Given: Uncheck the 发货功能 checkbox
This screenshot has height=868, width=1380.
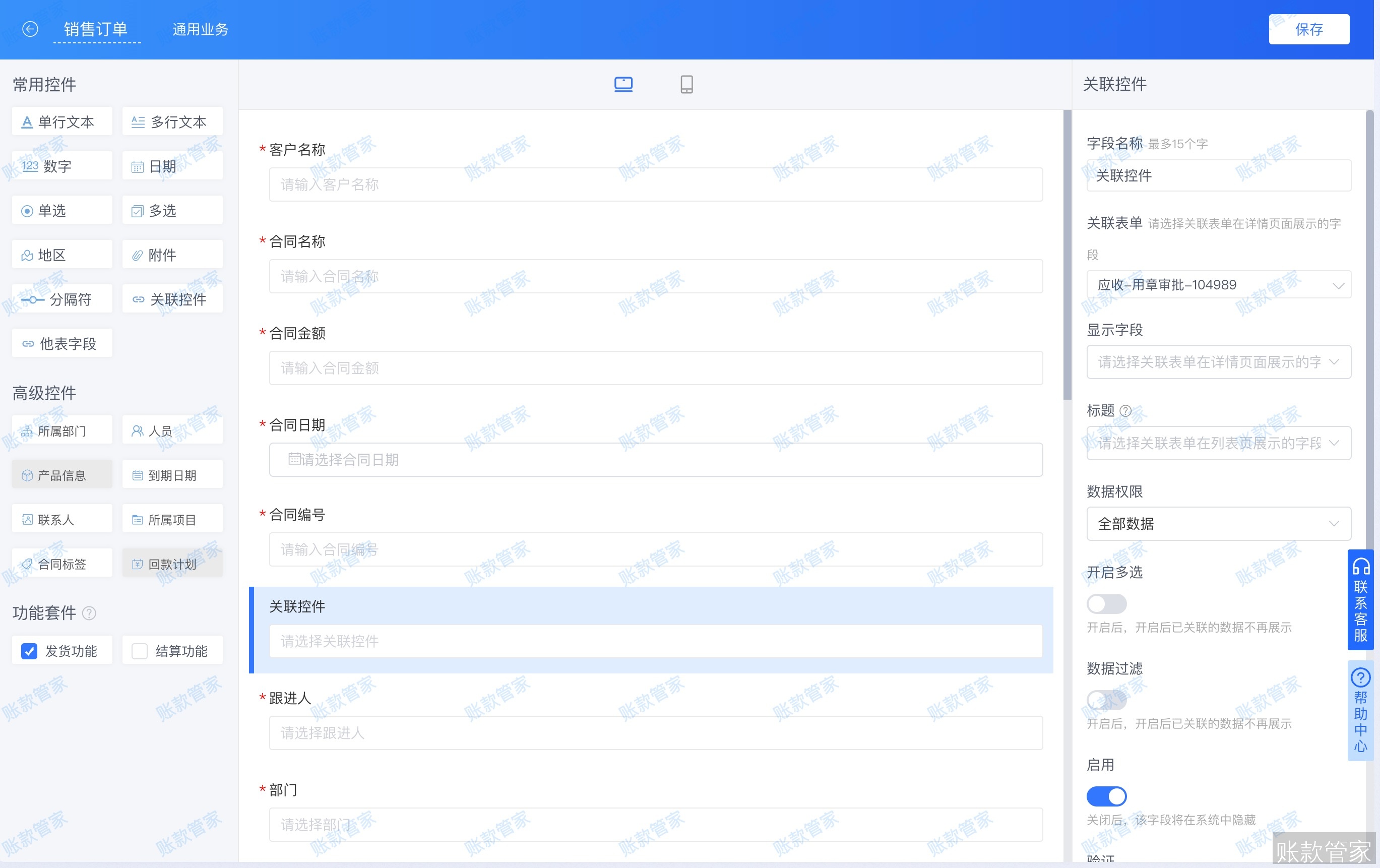Looking at the screenshot, I should pyautogui.click(x=29, y=650).
